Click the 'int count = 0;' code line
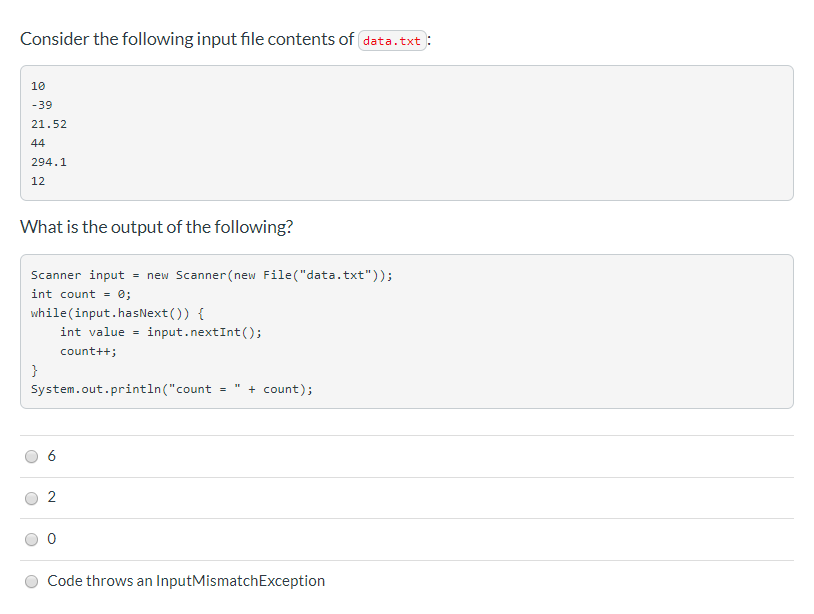Image resolution: width=814 pixels, height=614 pixels. (81, 294)
